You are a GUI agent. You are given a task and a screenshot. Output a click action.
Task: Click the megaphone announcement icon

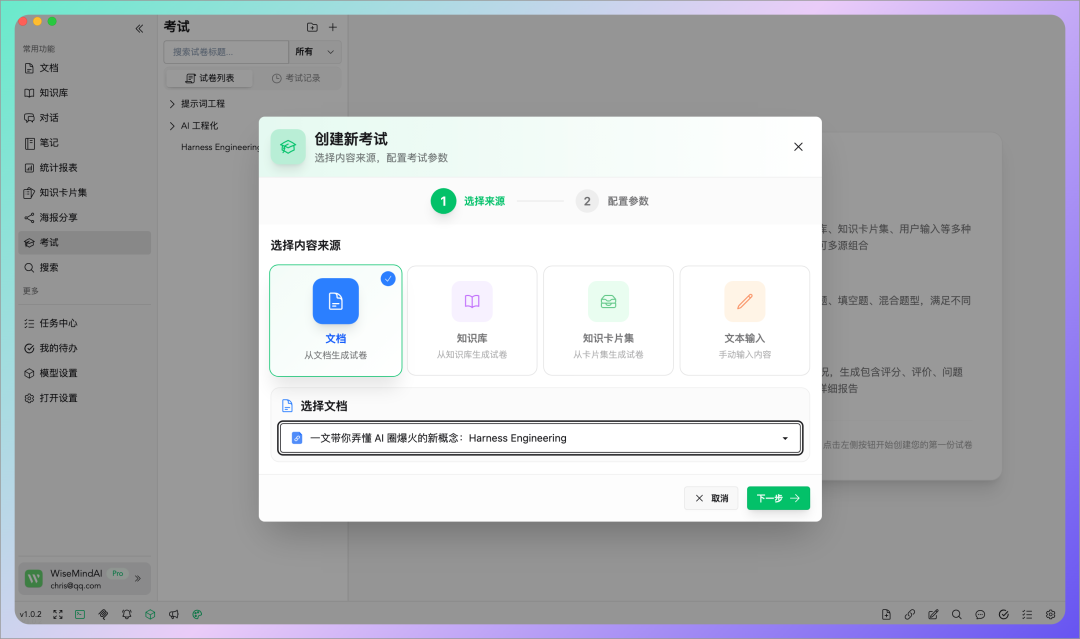174,614
